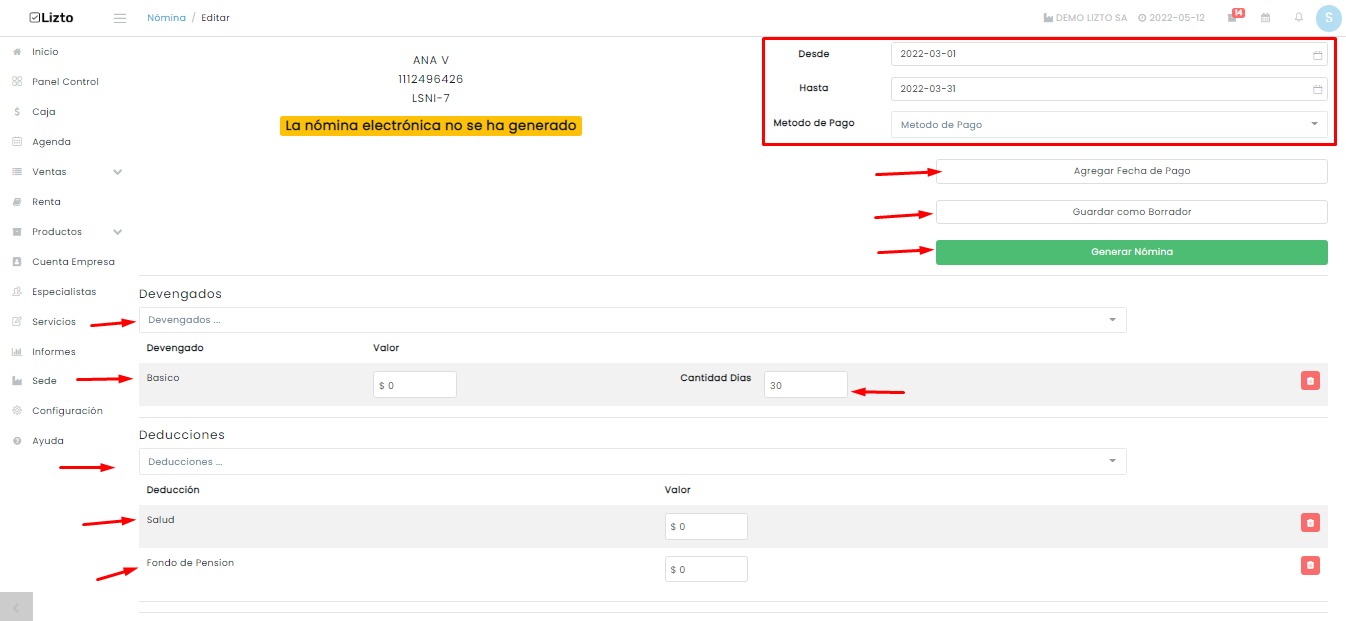Open the Devengados selection dropdown
The width and height of the screenshot is (1346, 621).
(x=632, y=320)
